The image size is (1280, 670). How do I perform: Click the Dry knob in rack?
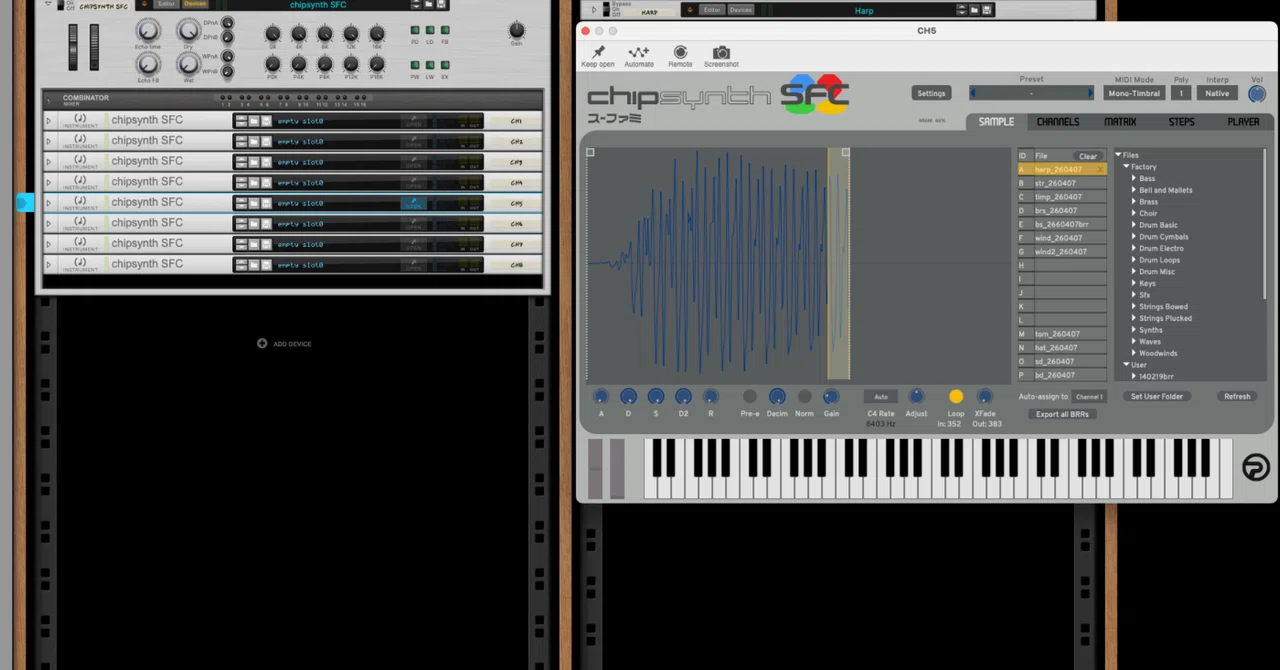pos(188,31)
